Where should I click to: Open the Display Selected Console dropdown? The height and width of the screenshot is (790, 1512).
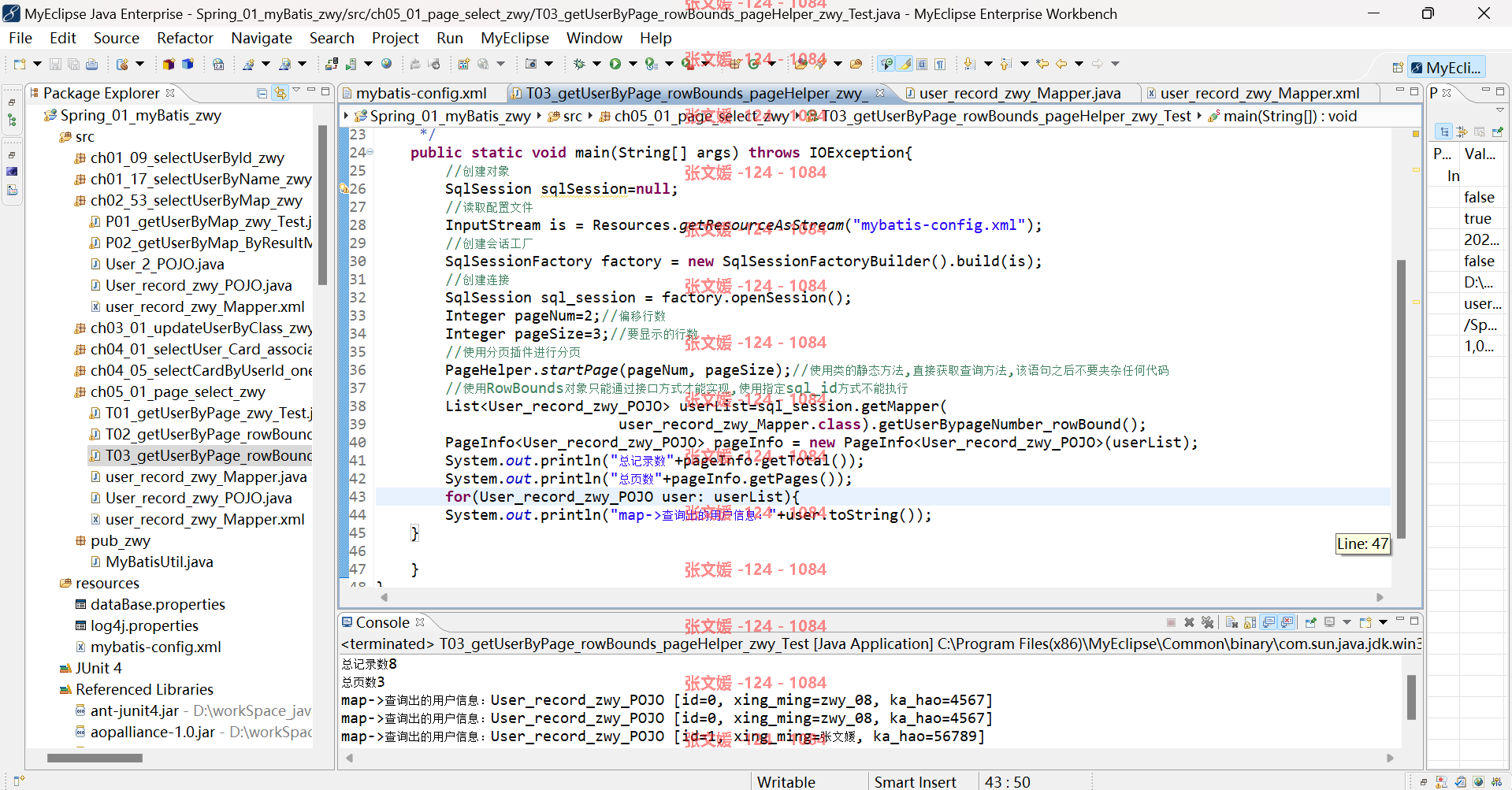click(1347, 622)
